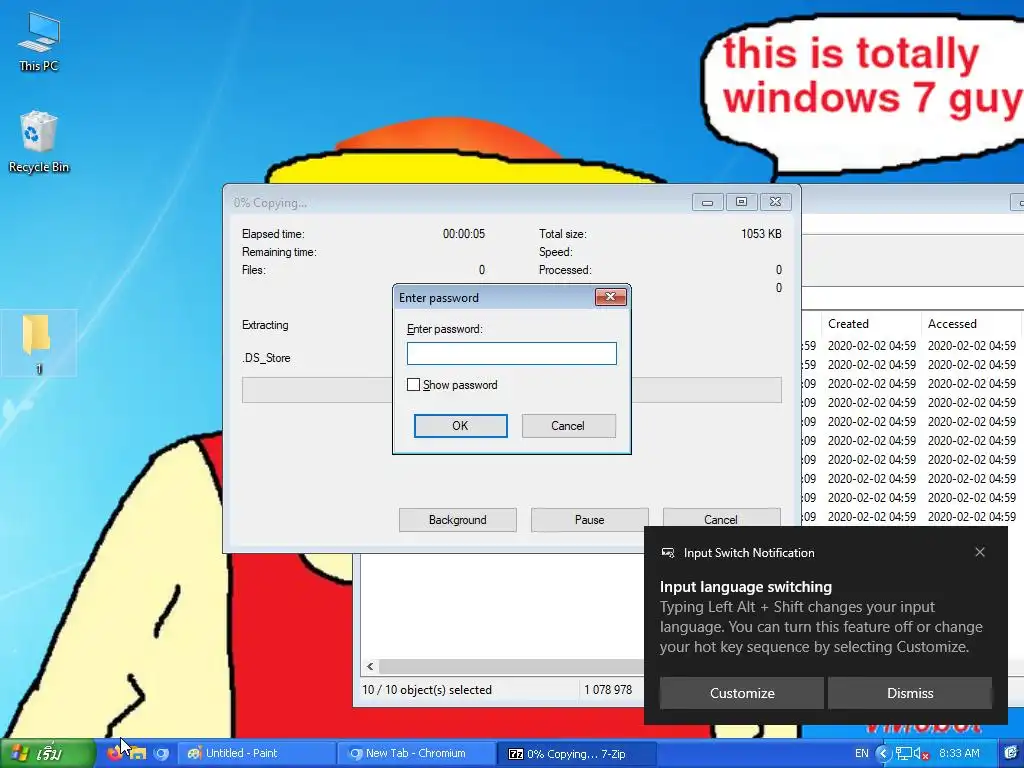Confirm the password with OK

(x=460, y=426)
